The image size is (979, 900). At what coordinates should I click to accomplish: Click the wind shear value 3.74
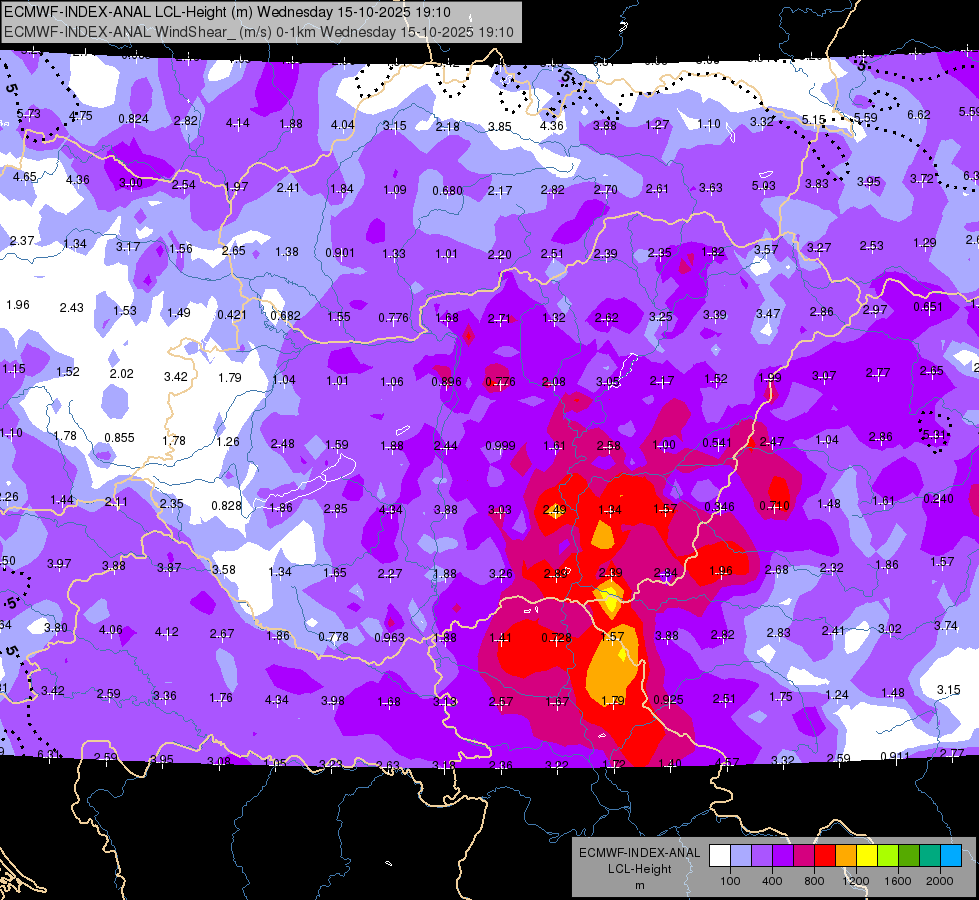[x=945, y=626]
